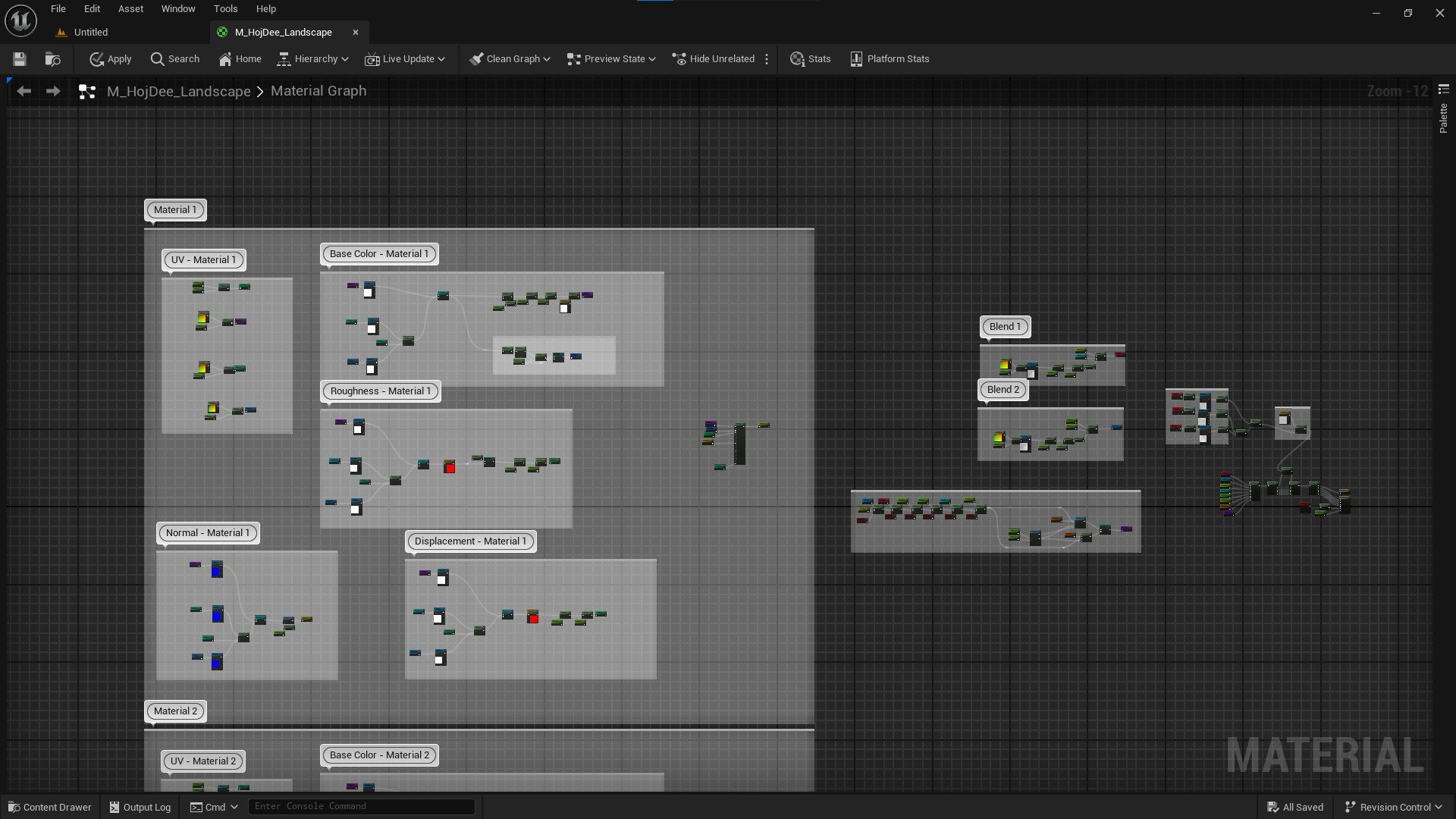Open the Stats panel
1456x819 pixels.
tap(810, 59)
